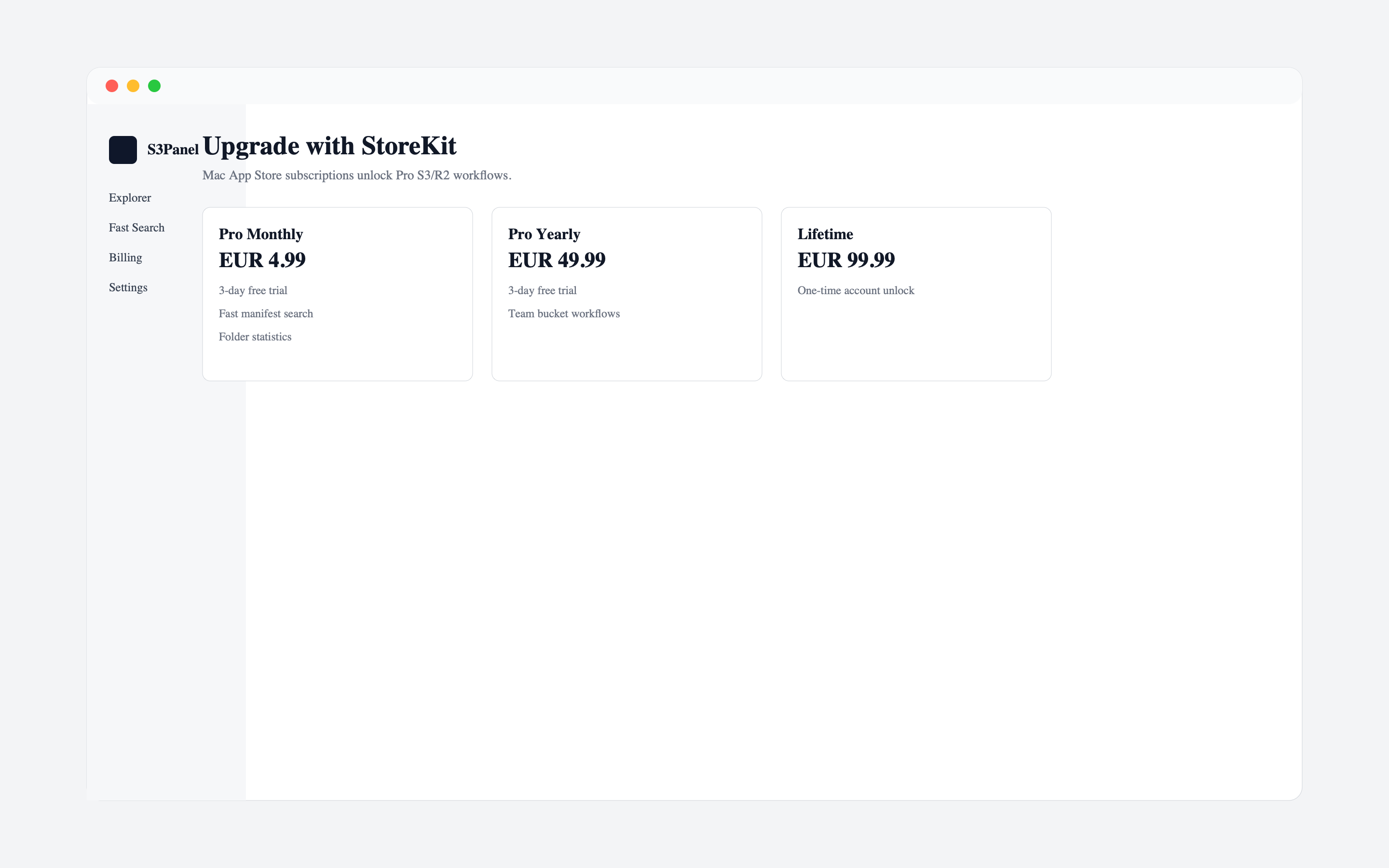1389x868 pixels.
Task: Select Billing in the sidebar
Action: coord(125,257)
